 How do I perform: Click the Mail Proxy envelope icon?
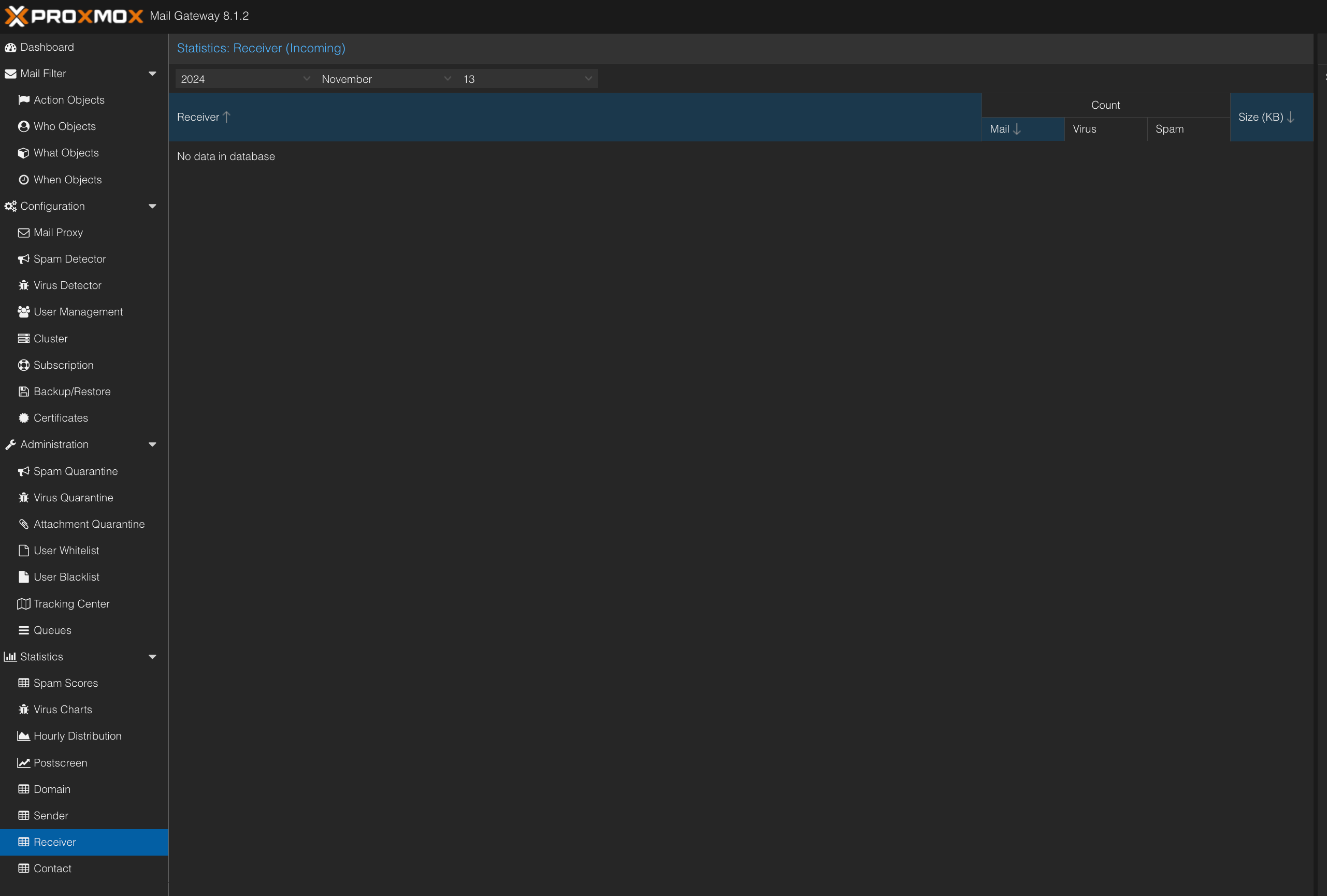tap(23, 233)
